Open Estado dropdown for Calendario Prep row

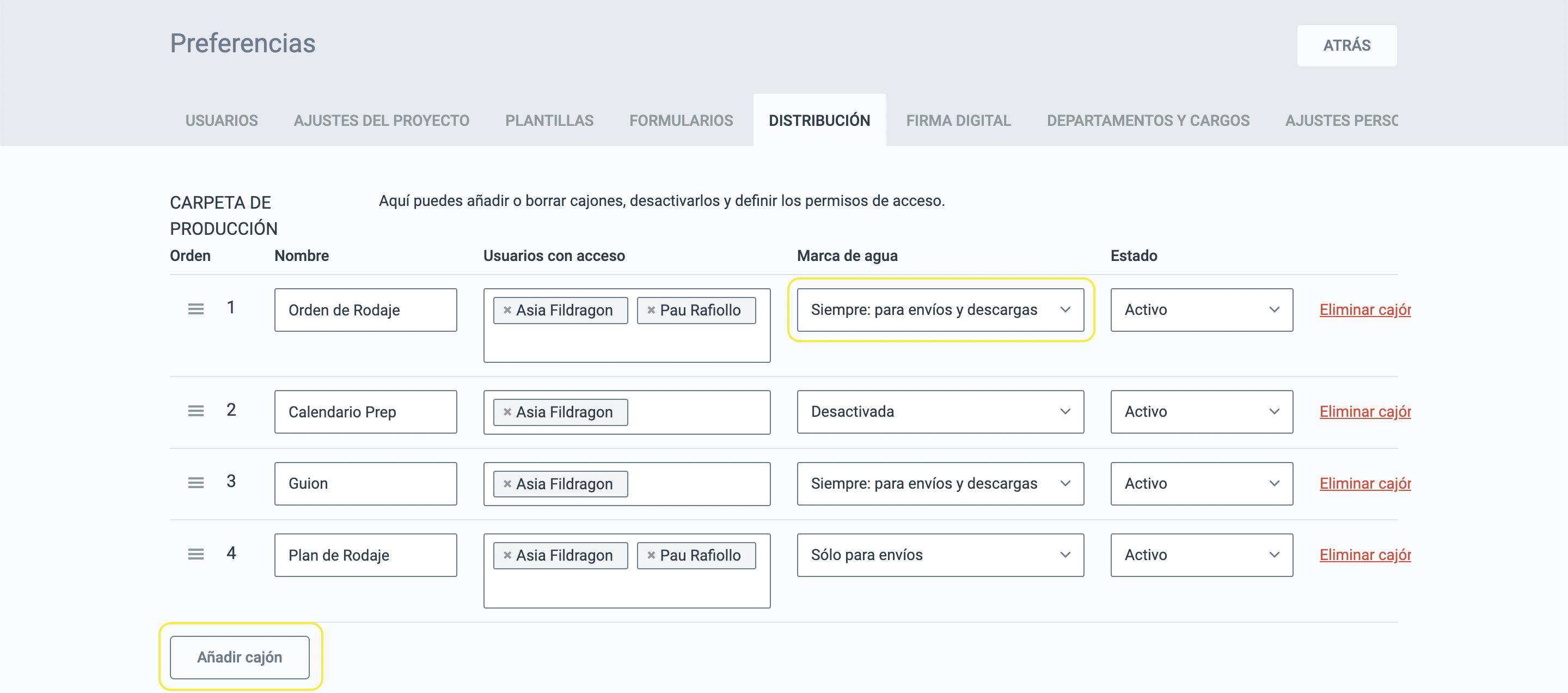click(1201, 412)
